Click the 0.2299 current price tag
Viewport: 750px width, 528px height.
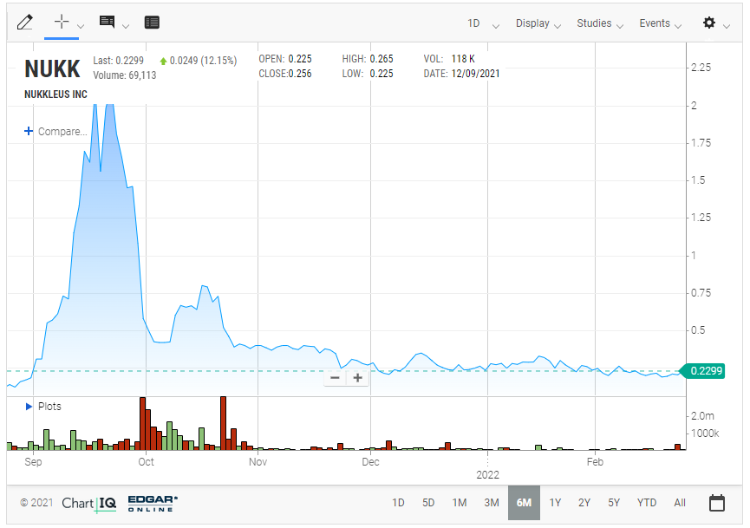tap(703, 371)
